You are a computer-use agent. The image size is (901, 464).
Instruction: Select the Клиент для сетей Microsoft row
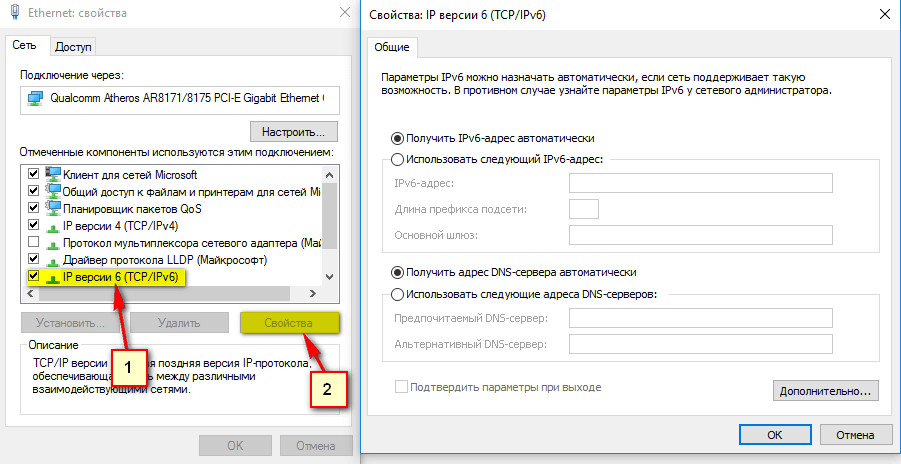point(172,174)
